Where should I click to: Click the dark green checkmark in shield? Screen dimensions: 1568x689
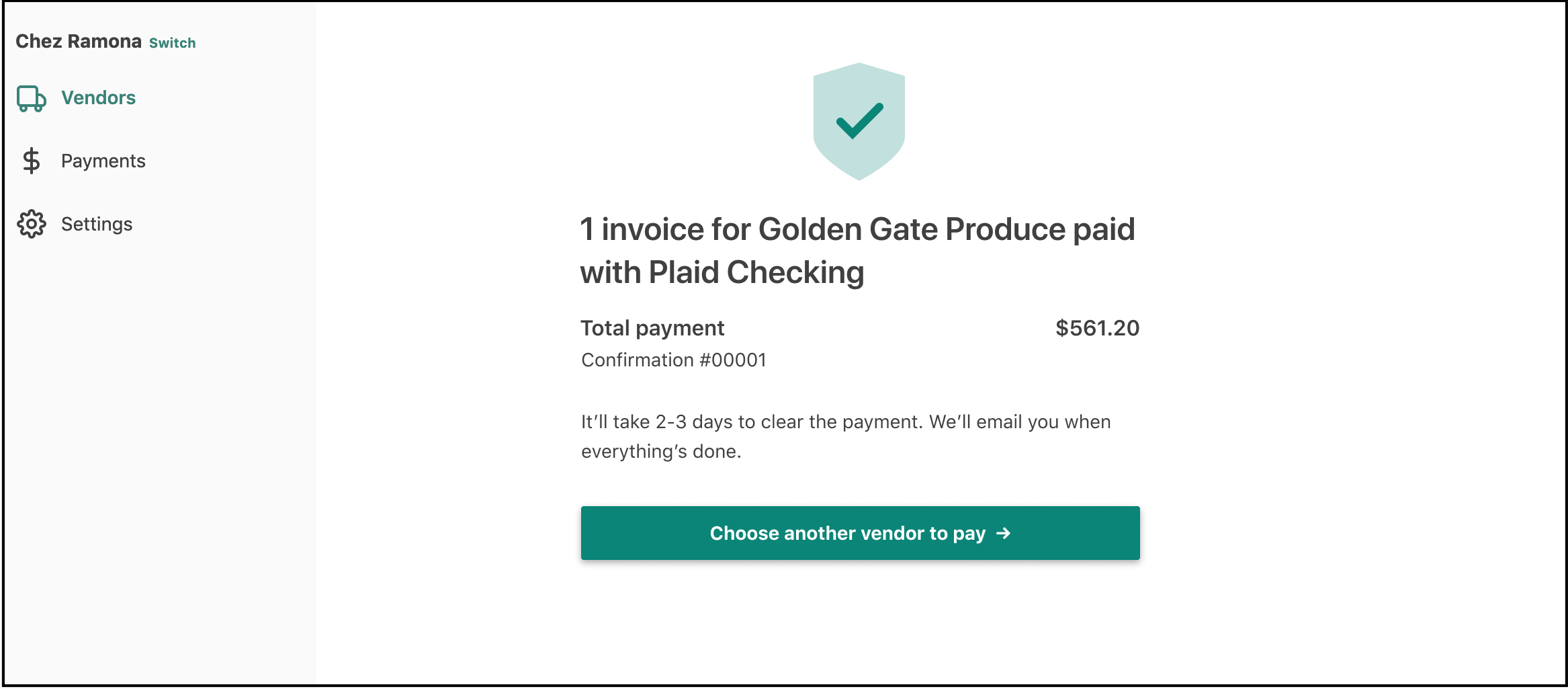pyautogui.click(x=859, y=121)
